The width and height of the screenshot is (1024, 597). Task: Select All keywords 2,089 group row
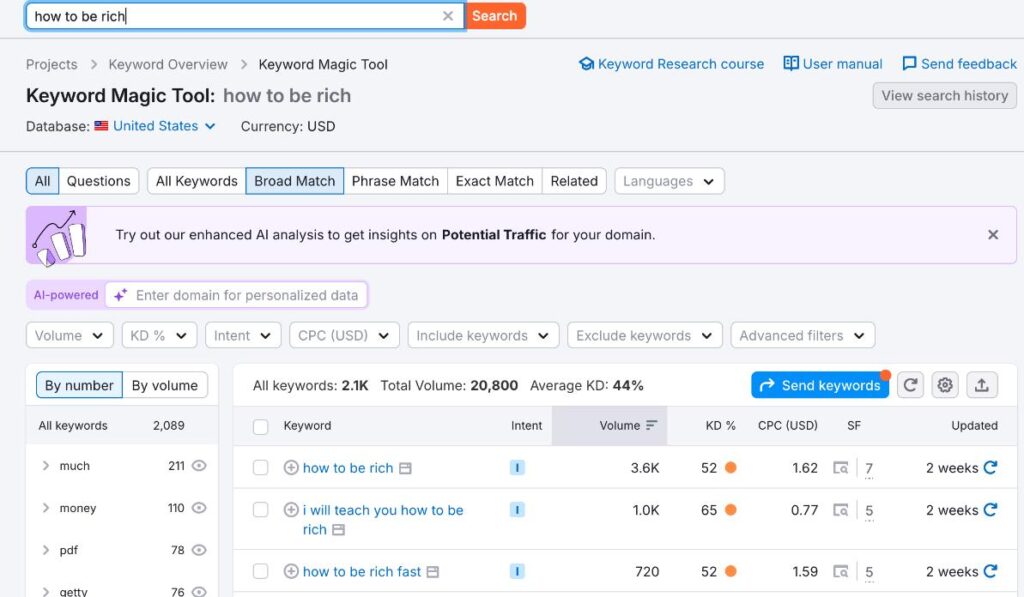122,426
